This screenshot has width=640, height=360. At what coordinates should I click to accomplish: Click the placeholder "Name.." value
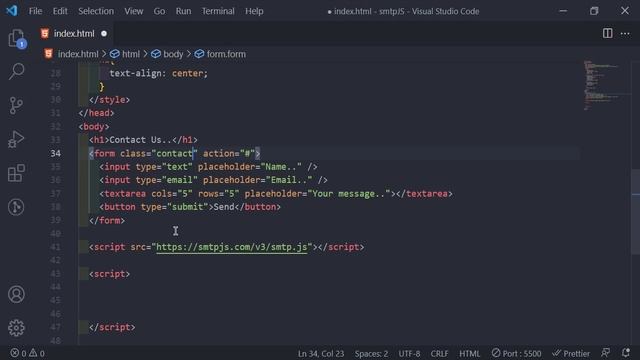281,167
